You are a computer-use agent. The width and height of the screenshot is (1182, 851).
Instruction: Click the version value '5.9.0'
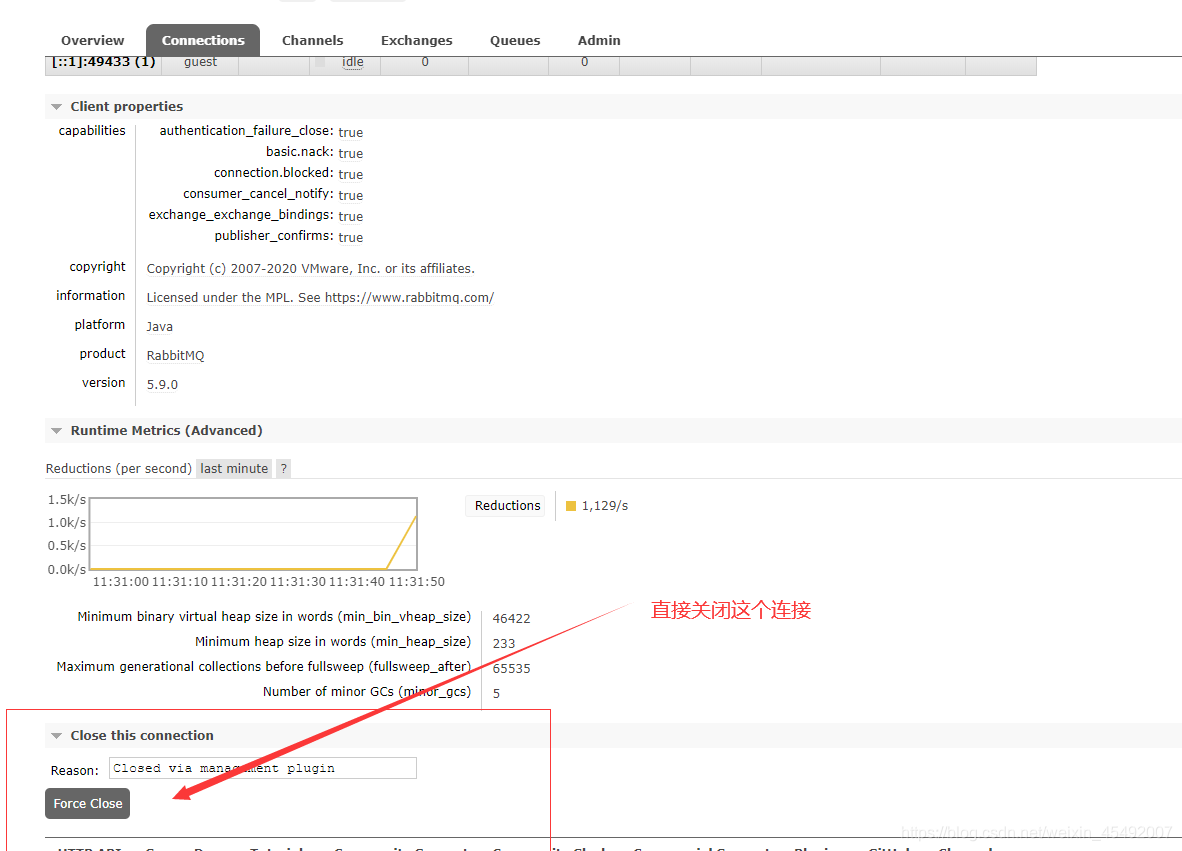click(x=162, y=384)
